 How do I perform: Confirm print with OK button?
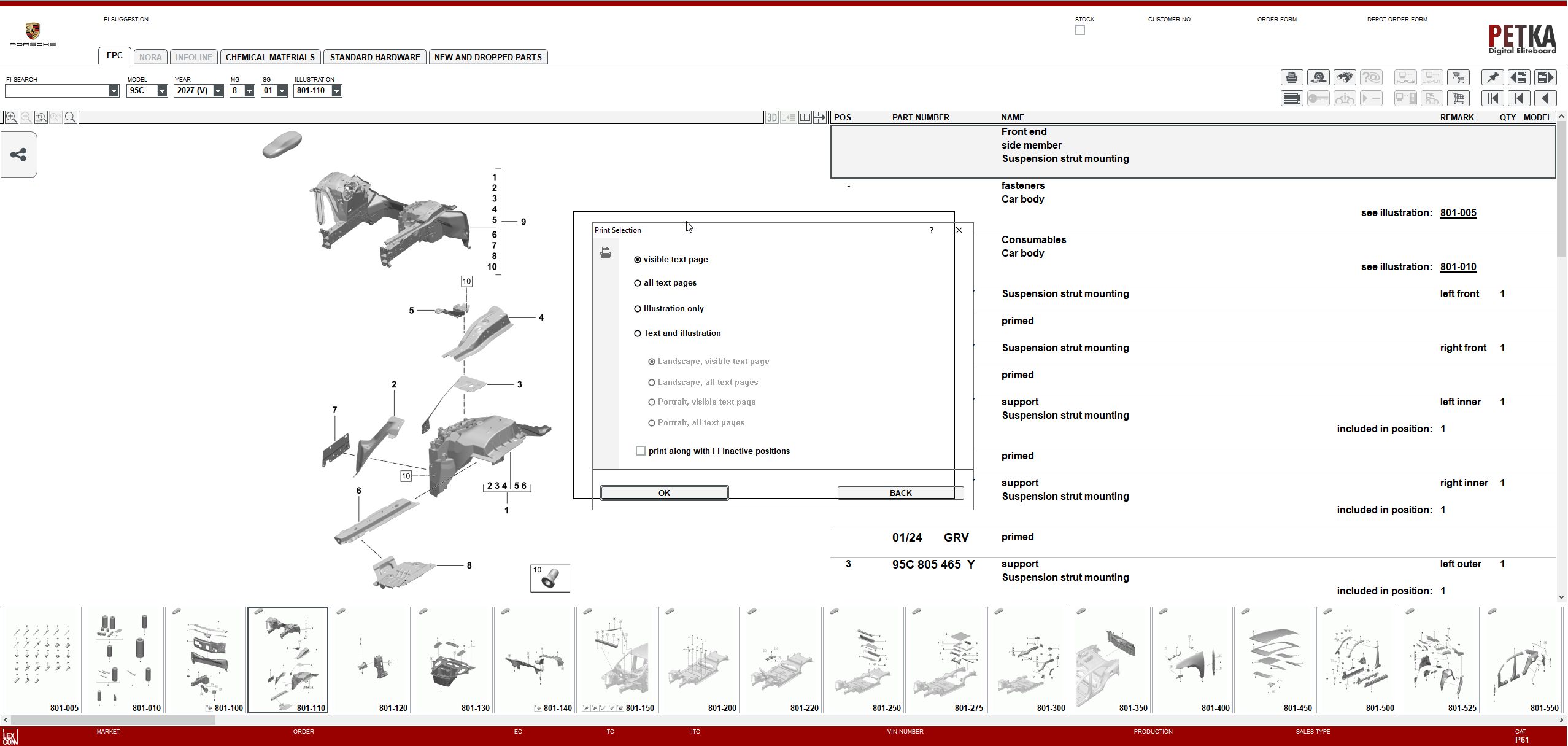664,493
